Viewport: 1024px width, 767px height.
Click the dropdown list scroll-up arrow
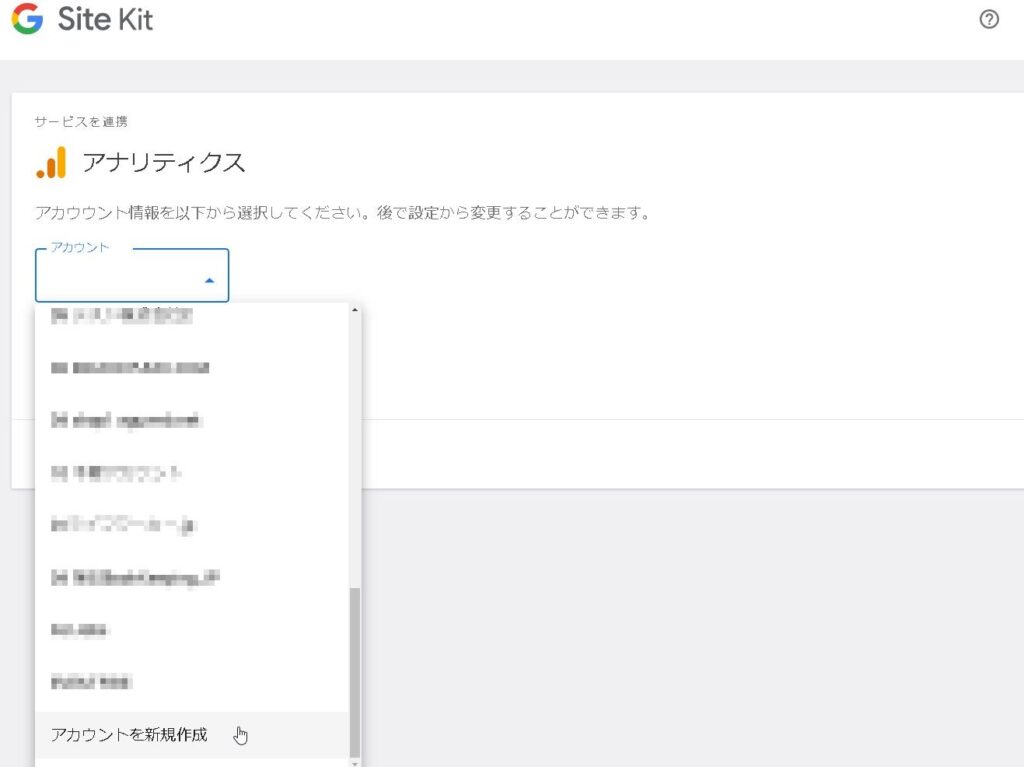click(x=355, y=310)
